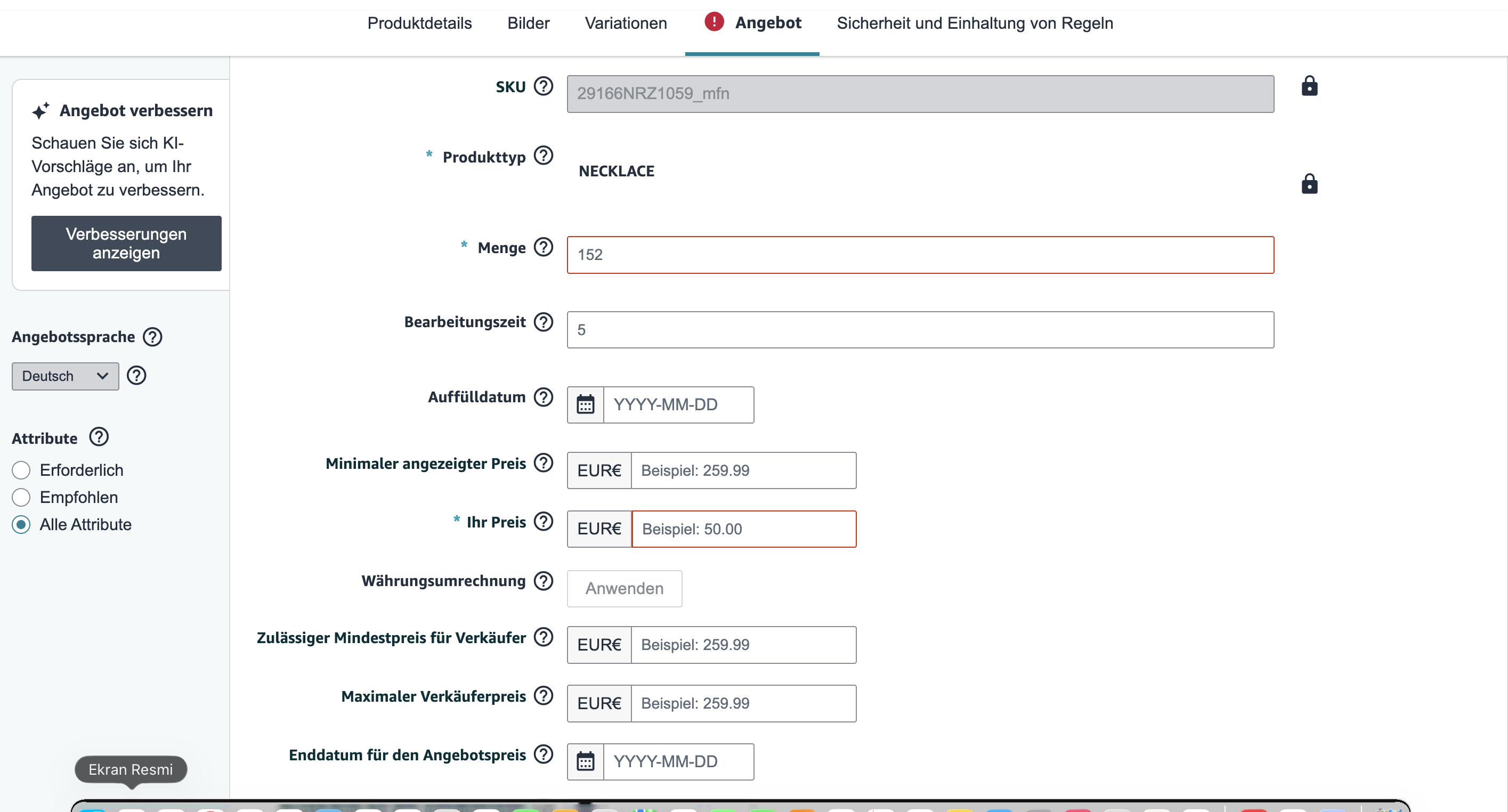
Task: Click help icon next to Menge
Action: [x=544, y=247]
